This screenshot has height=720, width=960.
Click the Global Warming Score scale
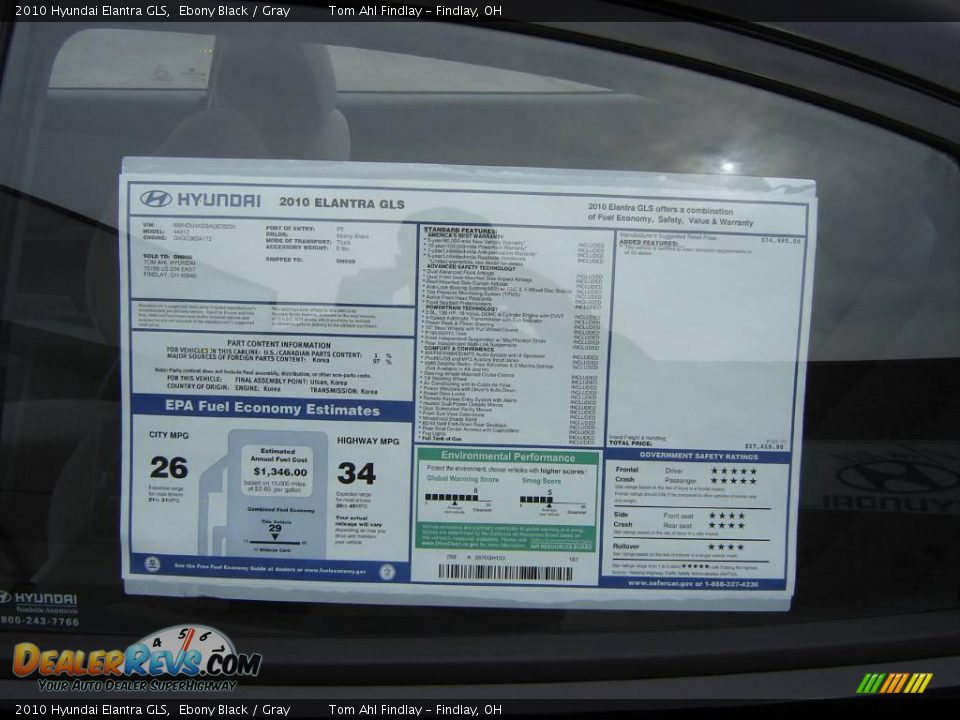[x=459, y=498]
